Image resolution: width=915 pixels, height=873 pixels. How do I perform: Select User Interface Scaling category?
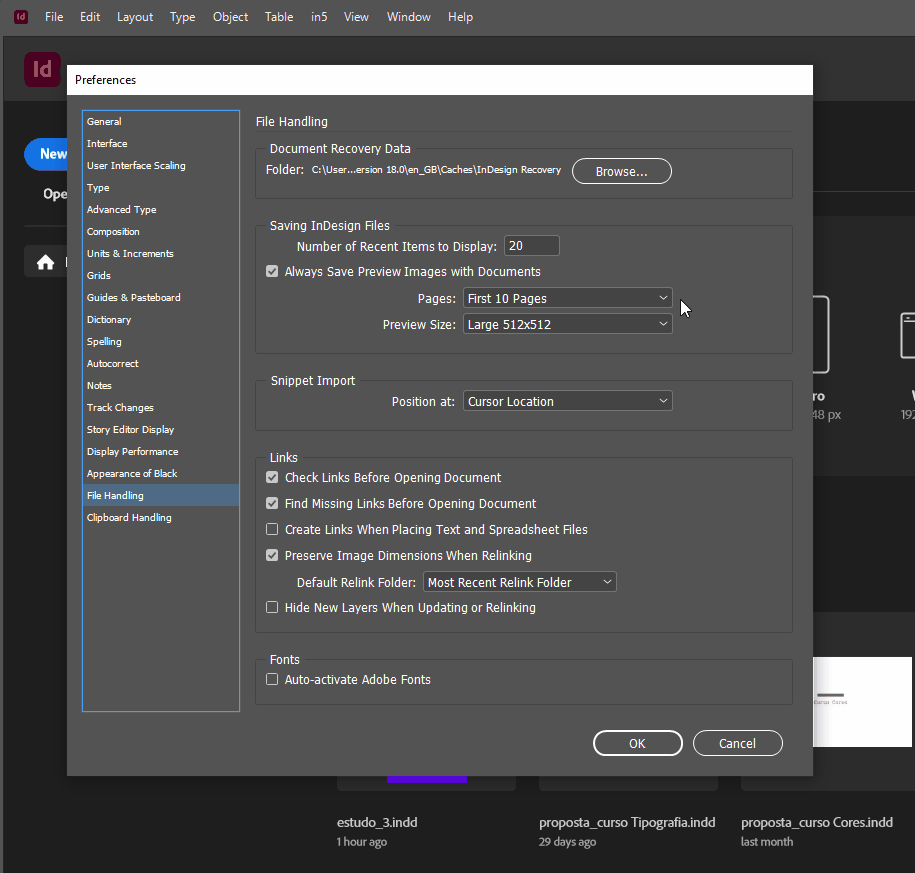(x=160, y=166)
